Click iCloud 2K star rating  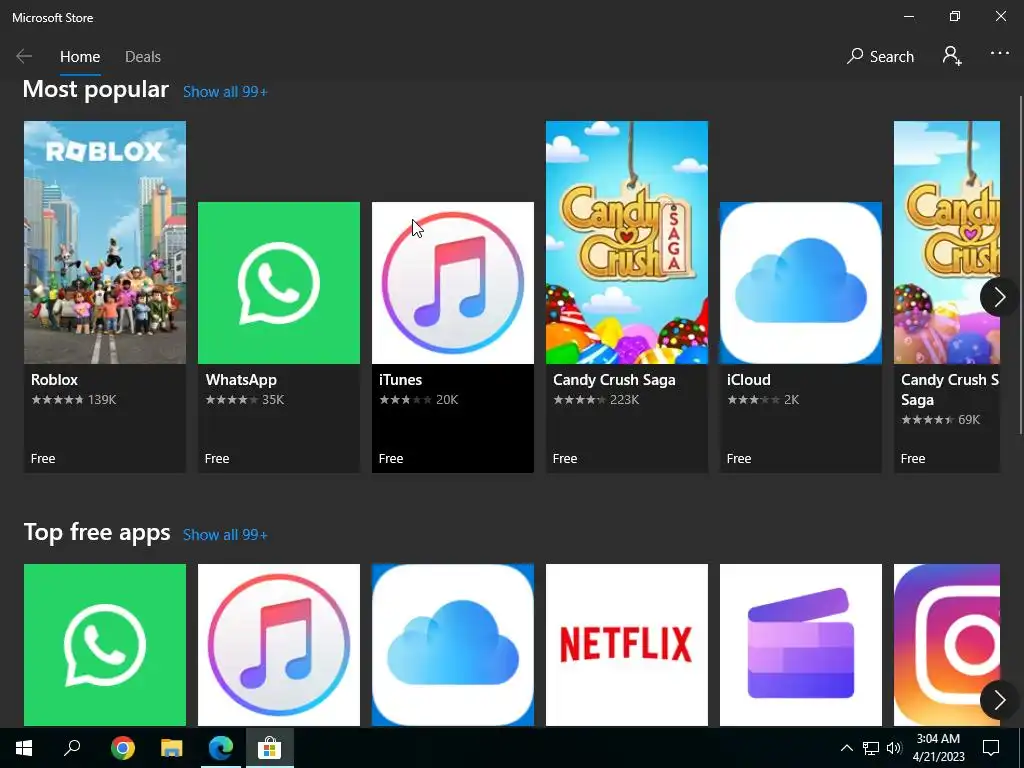pos(763,400)
